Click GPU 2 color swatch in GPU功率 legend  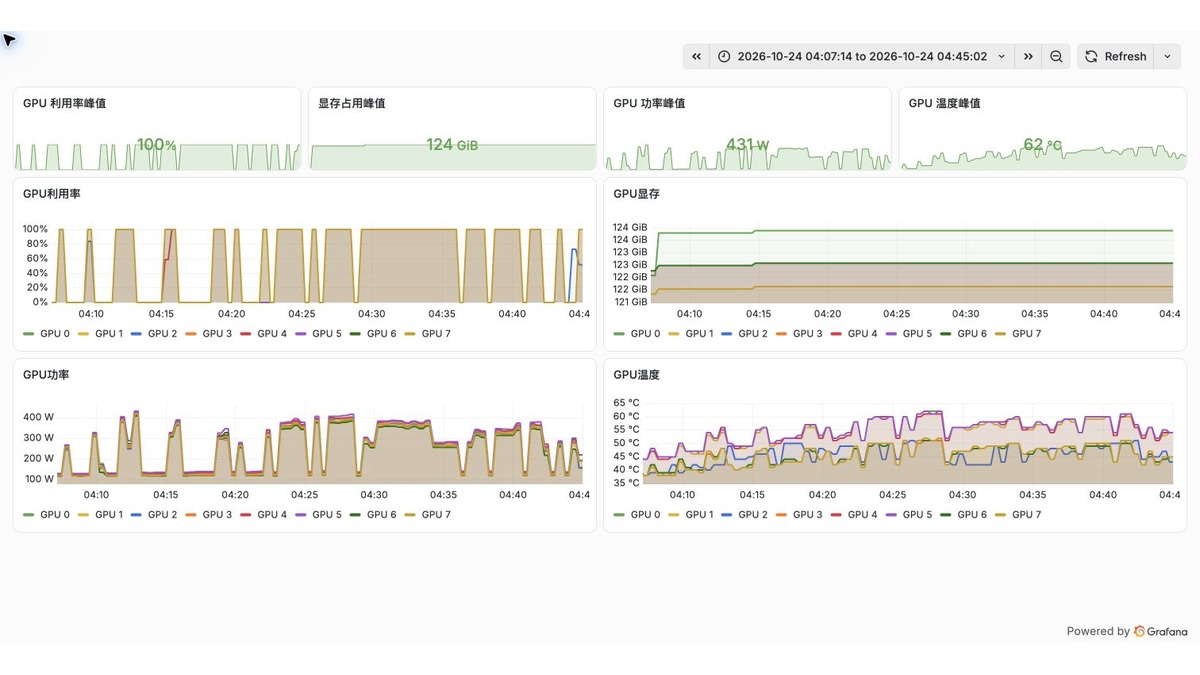136,515
